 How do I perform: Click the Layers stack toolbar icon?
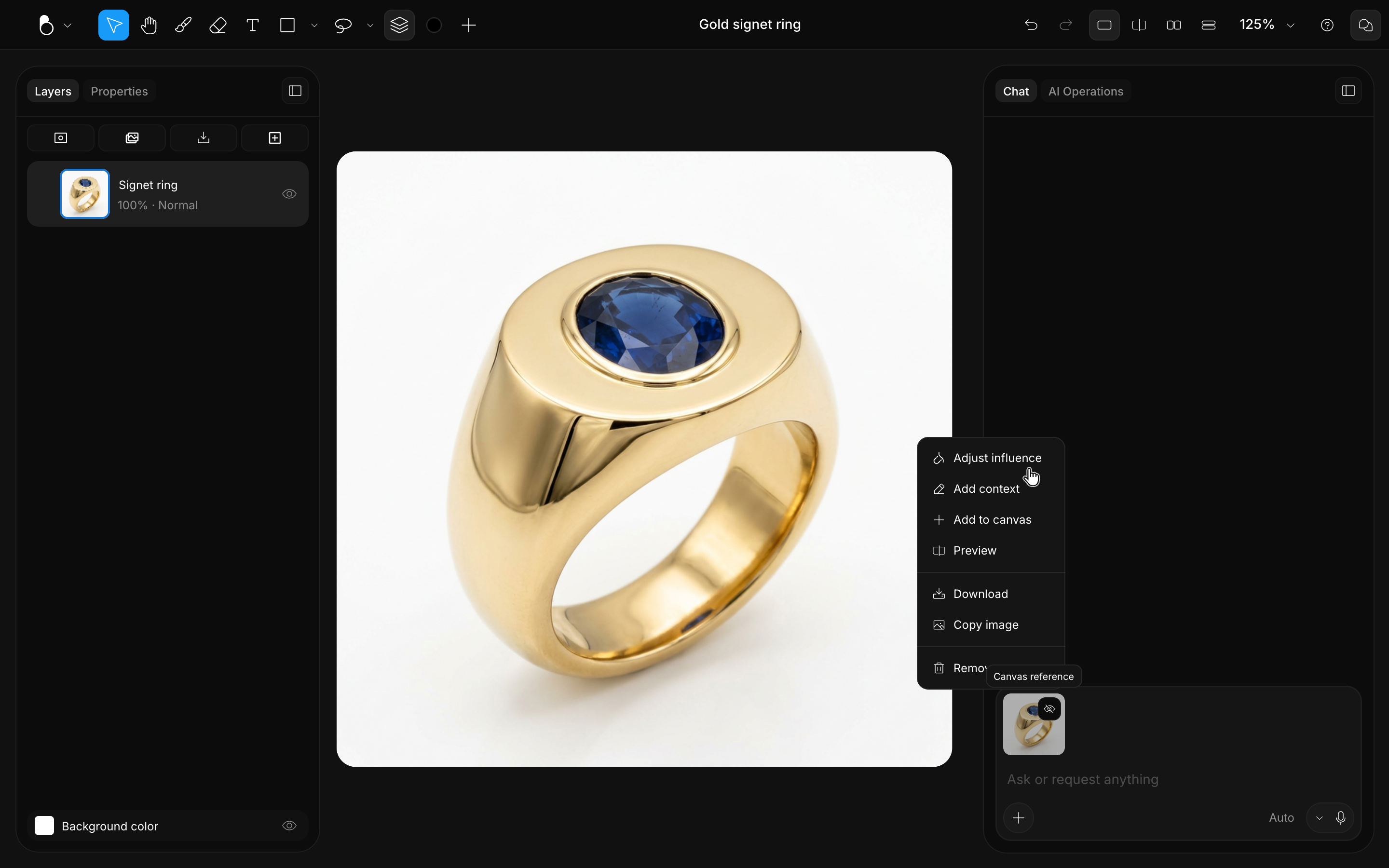(399, 25)
